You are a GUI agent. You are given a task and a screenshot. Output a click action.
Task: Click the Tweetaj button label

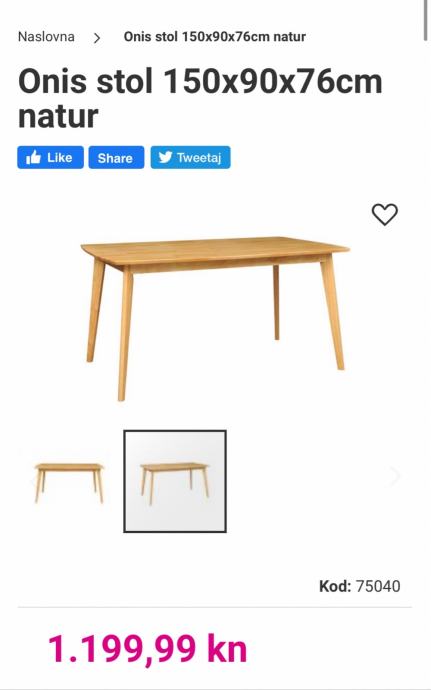pyautogui.click(x=199, y=158)
